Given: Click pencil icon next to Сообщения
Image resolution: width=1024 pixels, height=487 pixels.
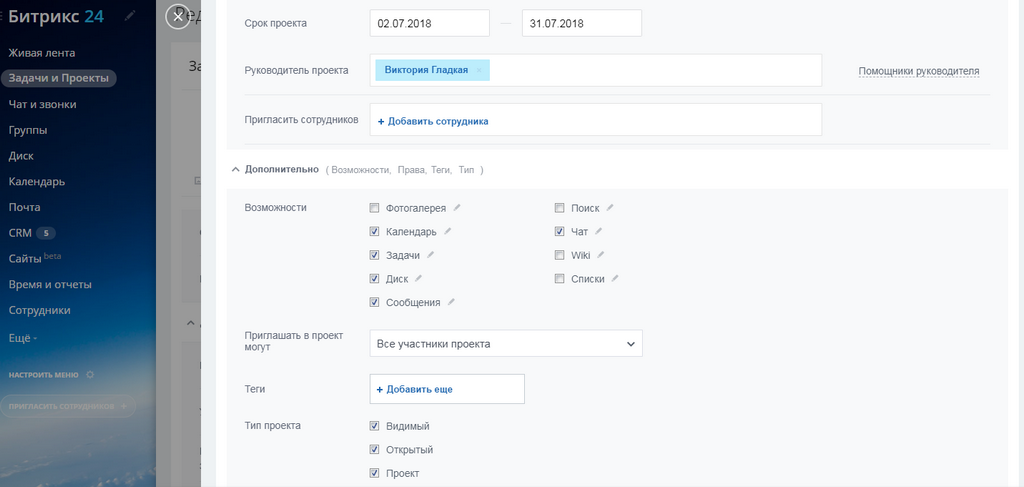Looking at the screenshot, I should point(451,302).
